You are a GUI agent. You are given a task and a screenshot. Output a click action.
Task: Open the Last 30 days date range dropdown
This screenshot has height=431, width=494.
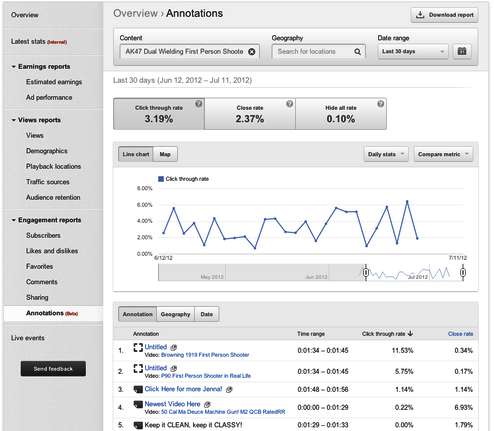pos(413,51)
